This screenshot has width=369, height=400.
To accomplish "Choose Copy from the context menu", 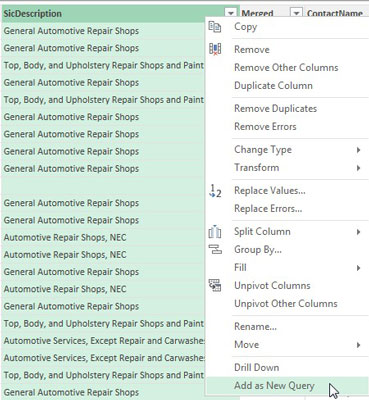I will point(287,27).
